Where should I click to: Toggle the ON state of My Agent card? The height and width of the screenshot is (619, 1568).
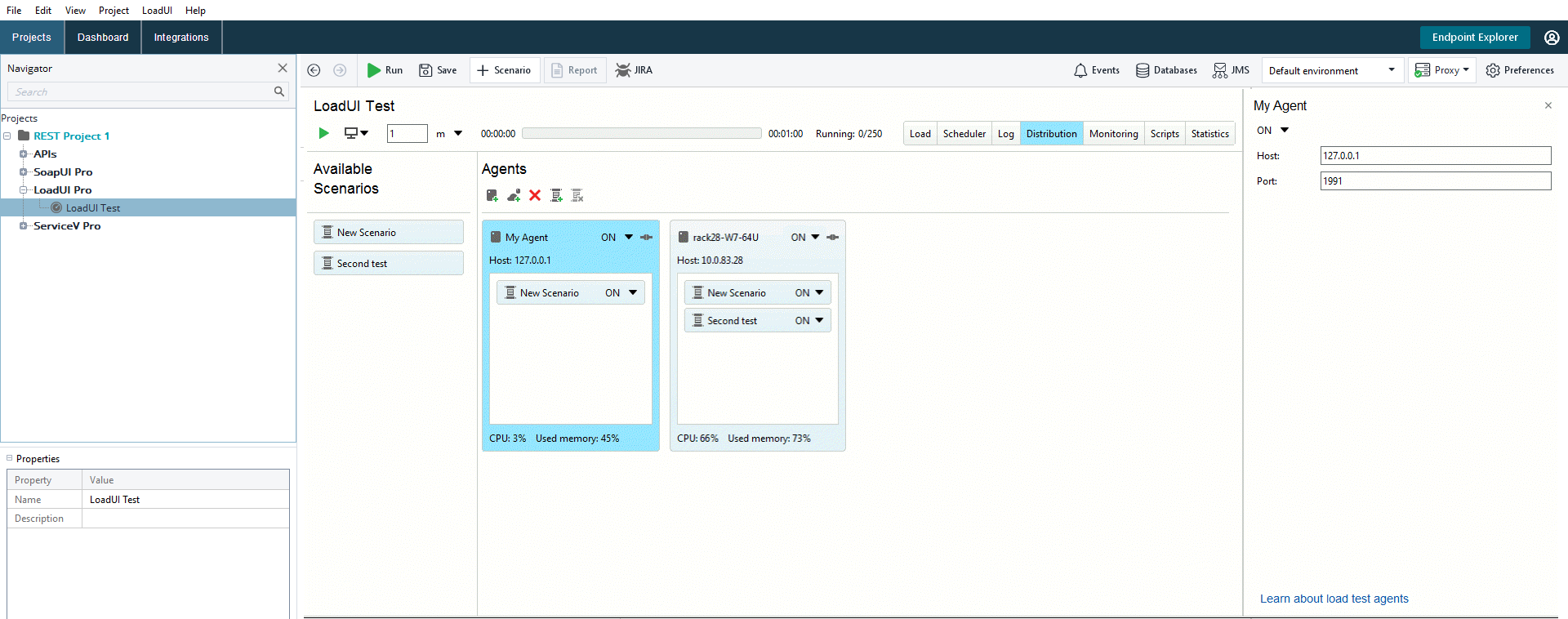click(x=617, y=238)
